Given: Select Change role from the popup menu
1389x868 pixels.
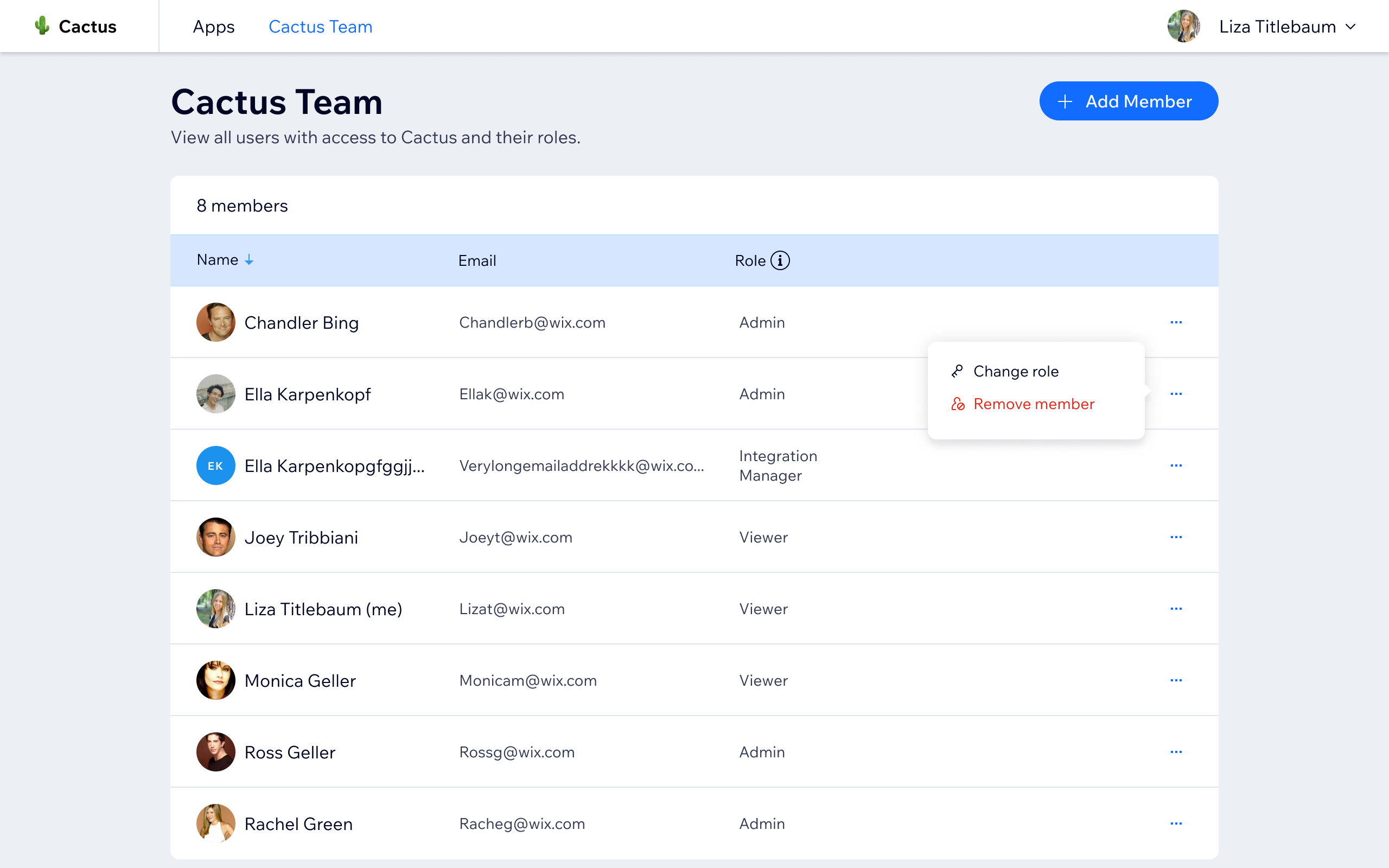Looking at the screenshot, I should click(x=1015, y=372).
